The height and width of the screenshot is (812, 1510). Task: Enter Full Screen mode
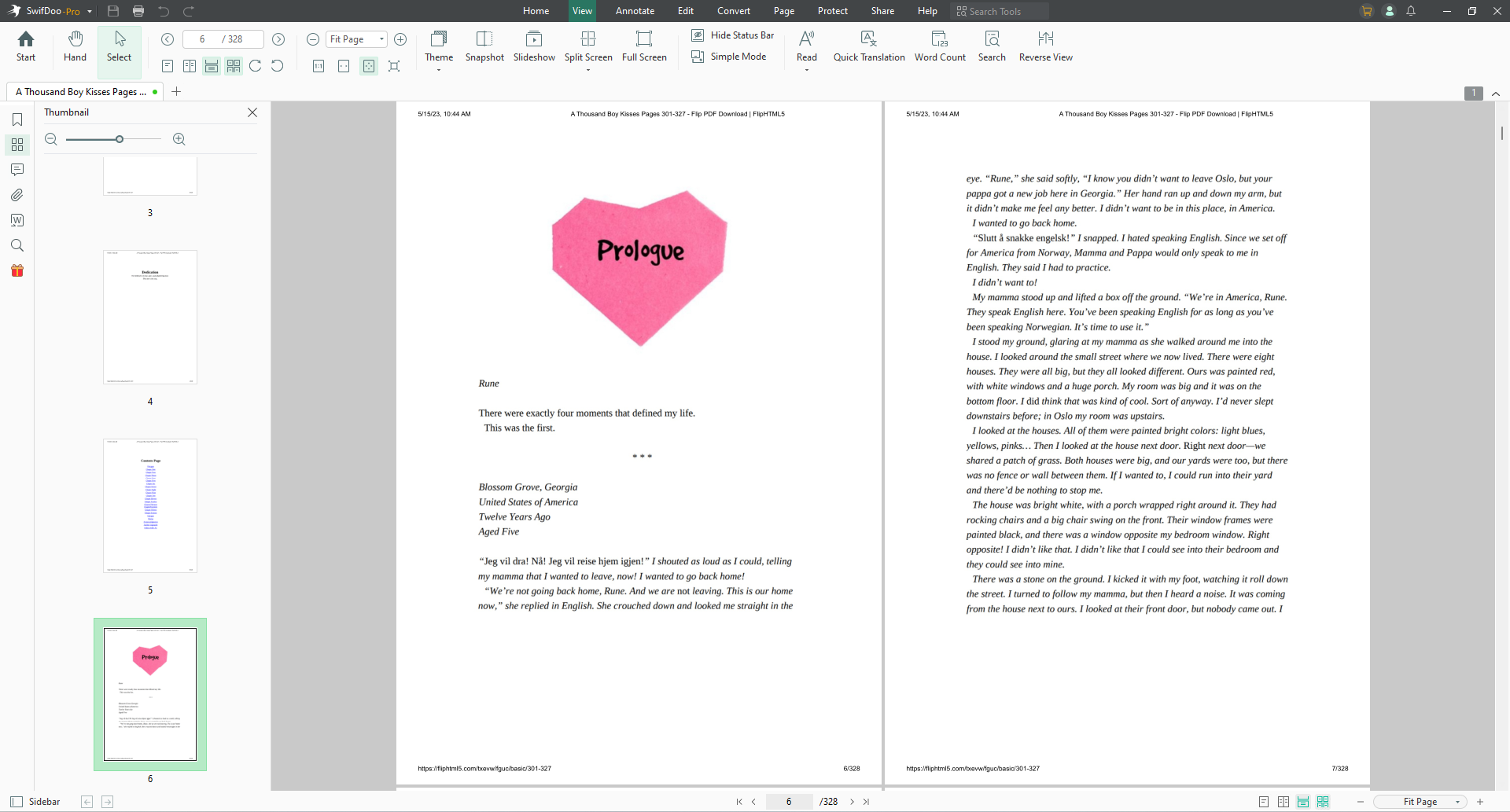[x=644, y=46]
